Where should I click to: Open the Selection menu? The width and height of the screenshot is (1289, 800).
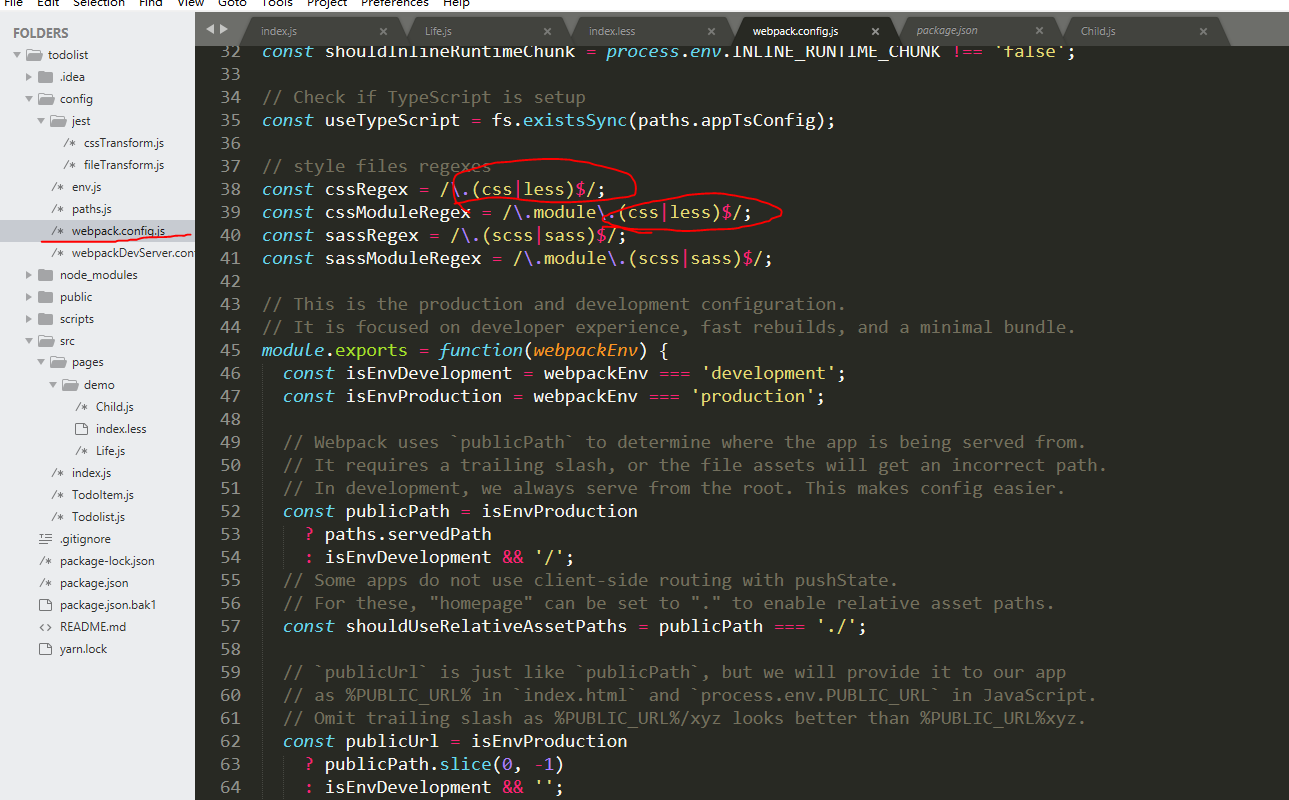[x=98, y=3]
